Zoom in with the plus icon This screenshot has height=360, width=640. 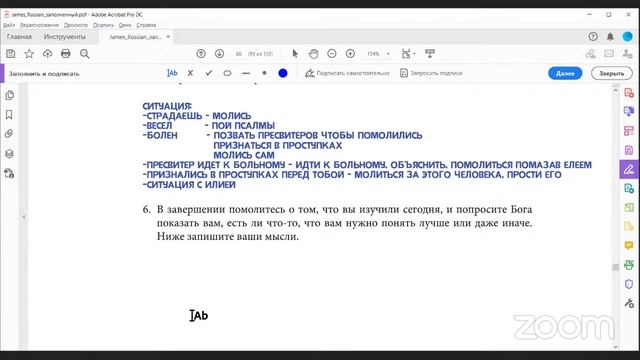coord(350,53)
